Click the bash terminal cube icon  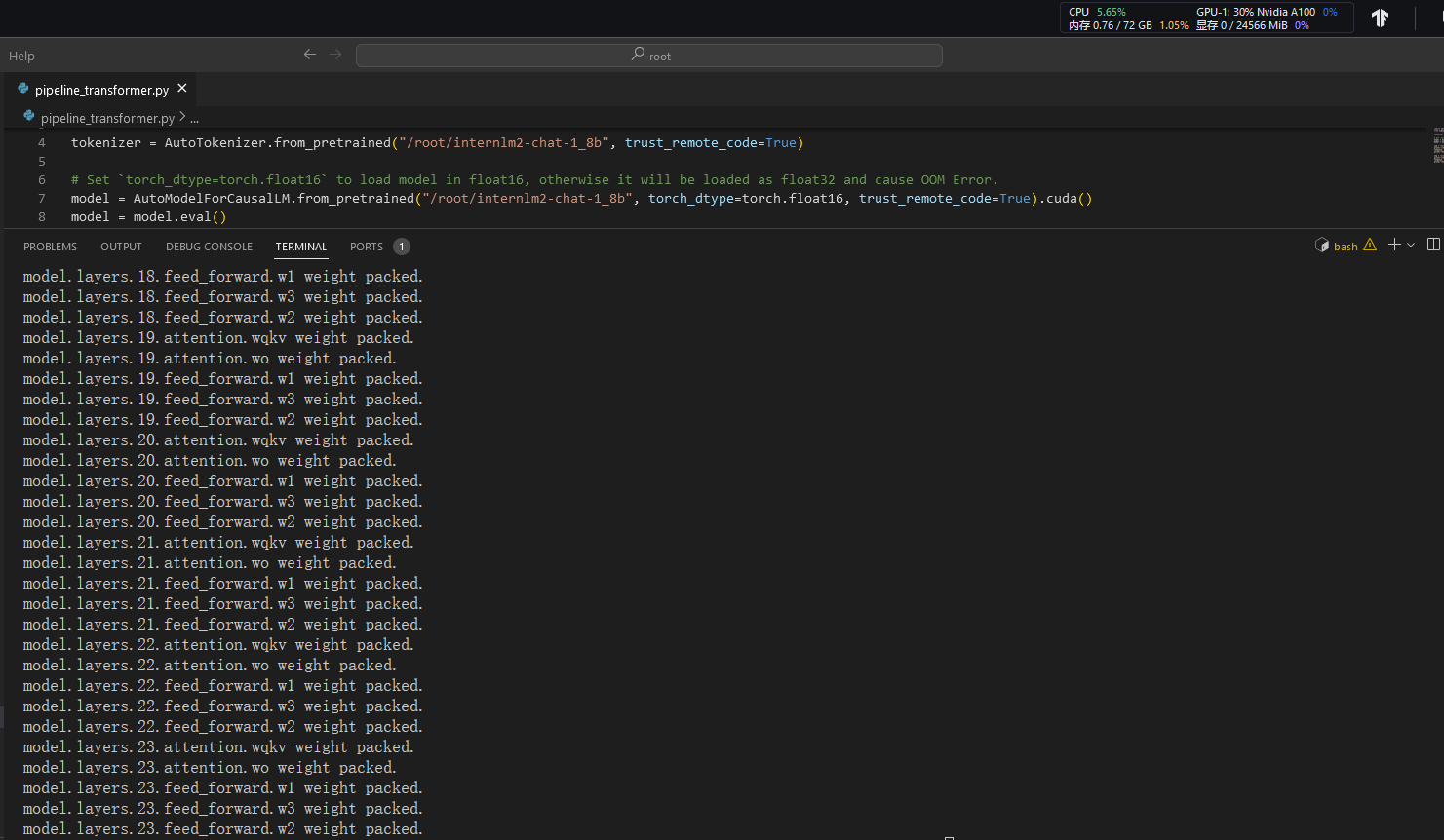(1322, 246)
